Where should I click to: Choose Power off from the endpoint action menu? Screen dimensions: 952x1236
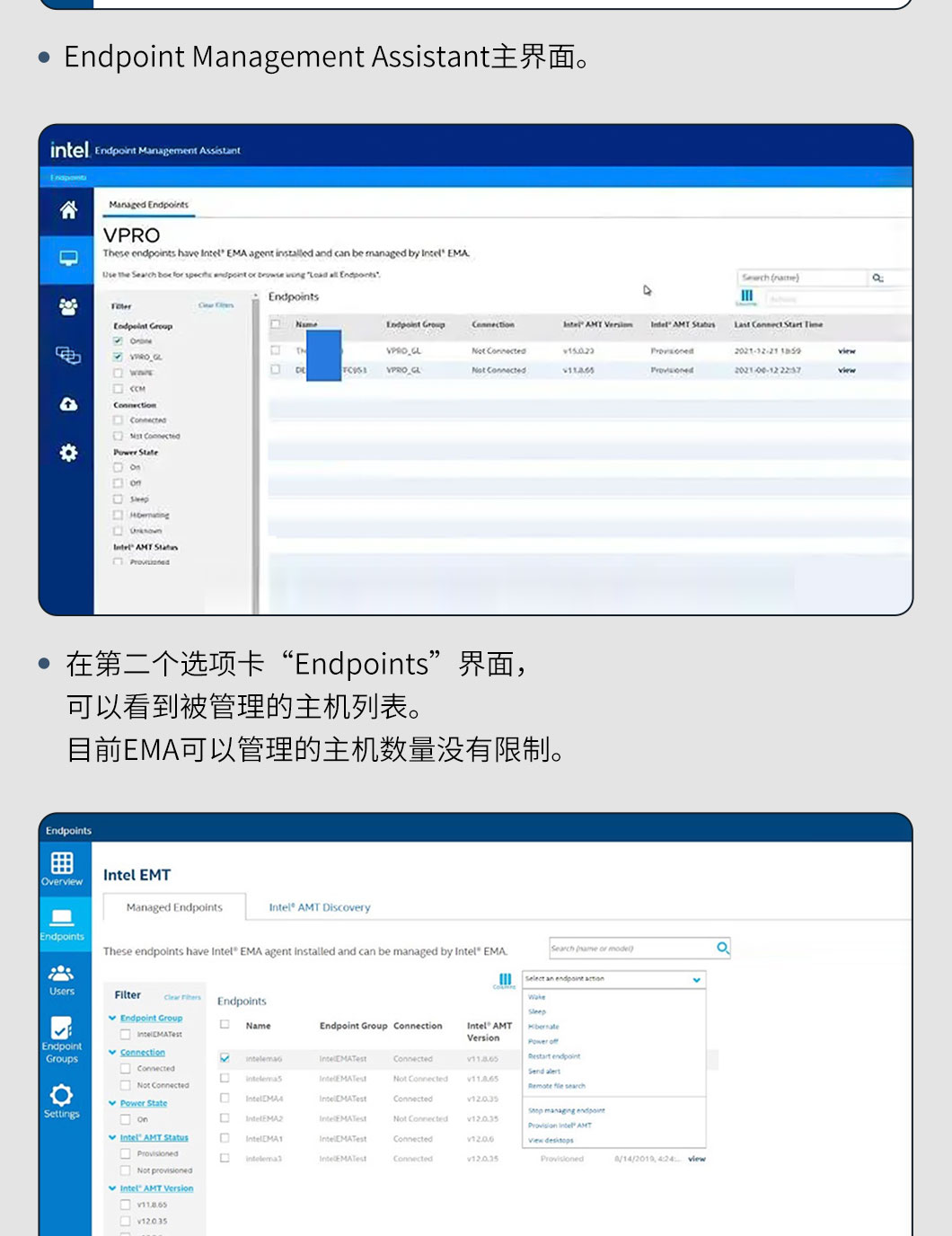(543, 1041)
